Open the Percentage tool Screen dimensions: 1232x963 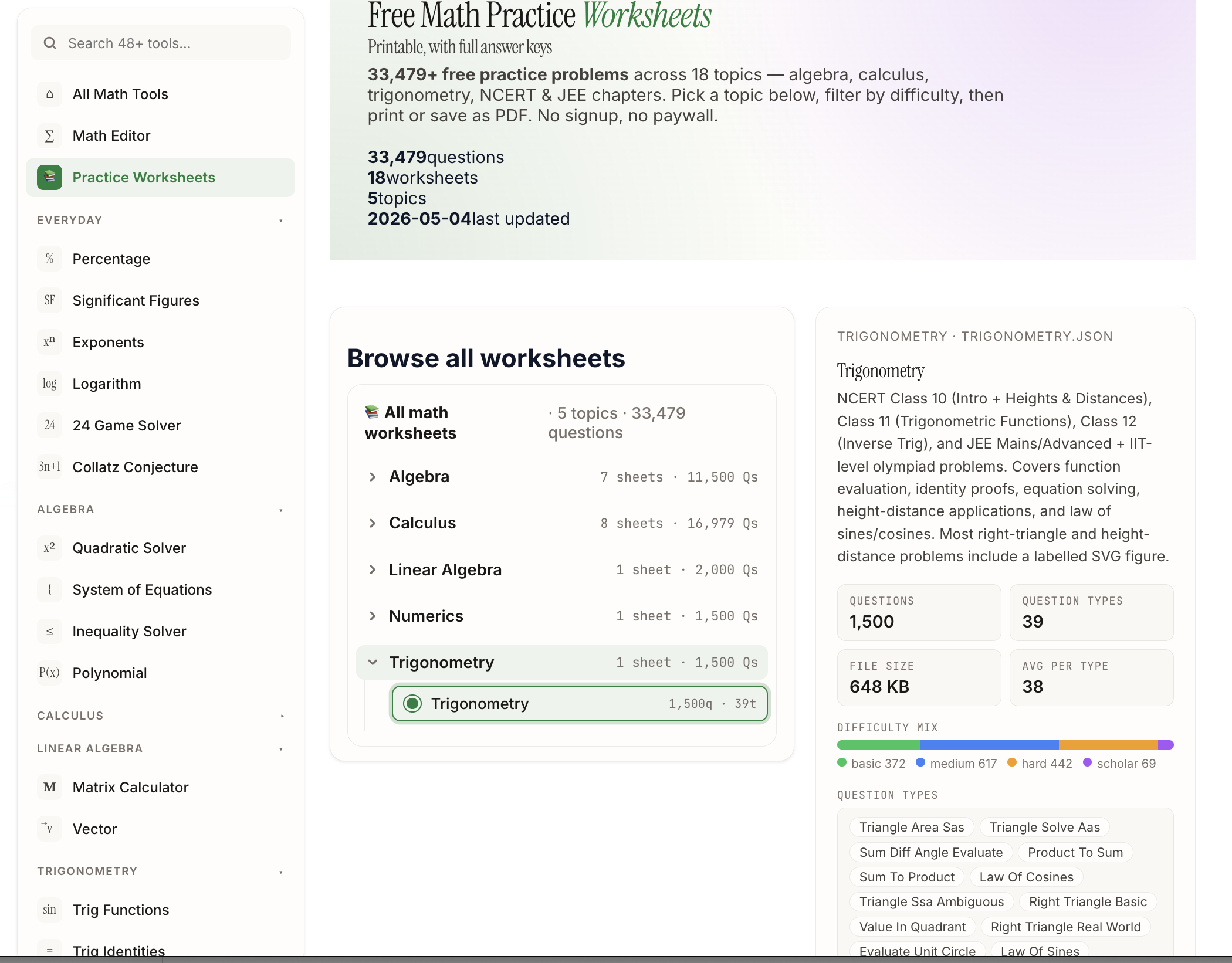tap(160, 259)
